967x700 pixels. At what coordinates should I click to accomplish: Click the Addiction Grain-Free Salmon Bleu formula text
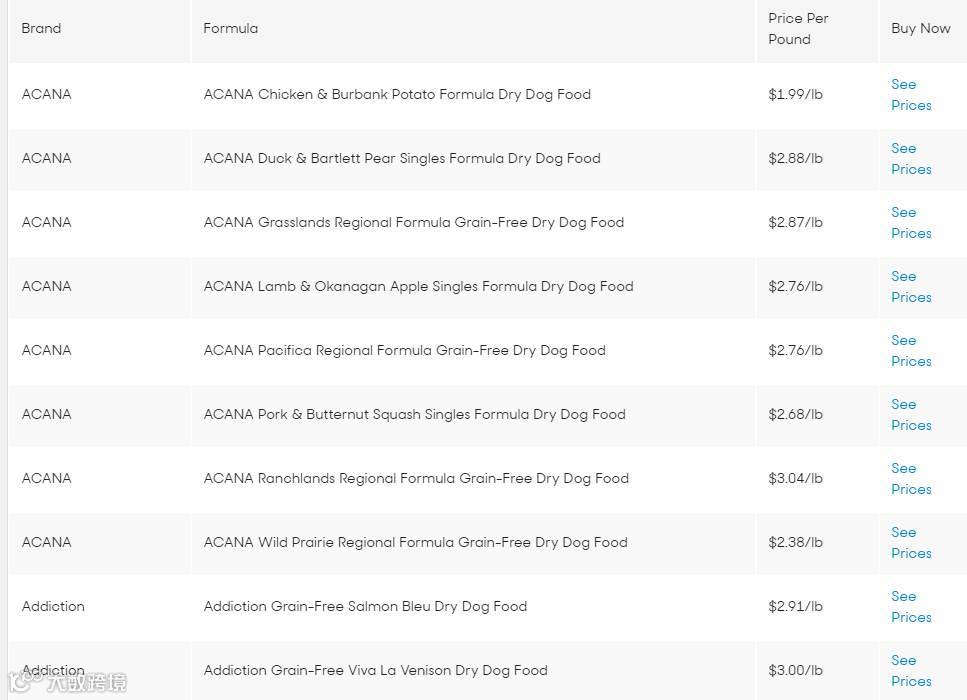click(365, 606)
